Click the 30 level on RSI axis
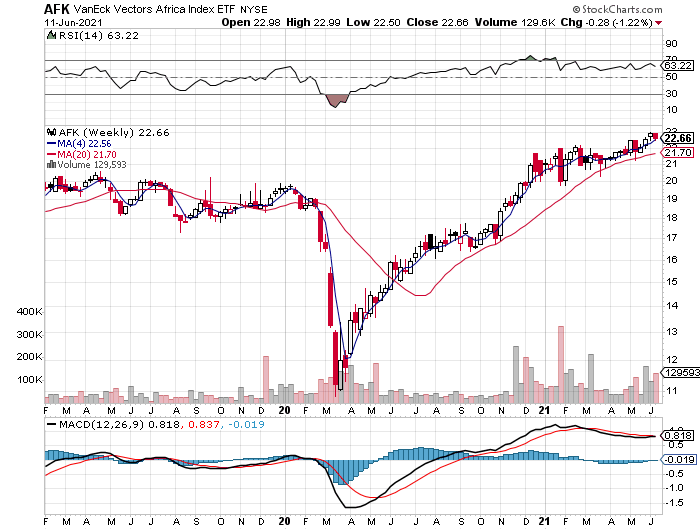Viewport: 700px width, 530px height. point(671,93)
